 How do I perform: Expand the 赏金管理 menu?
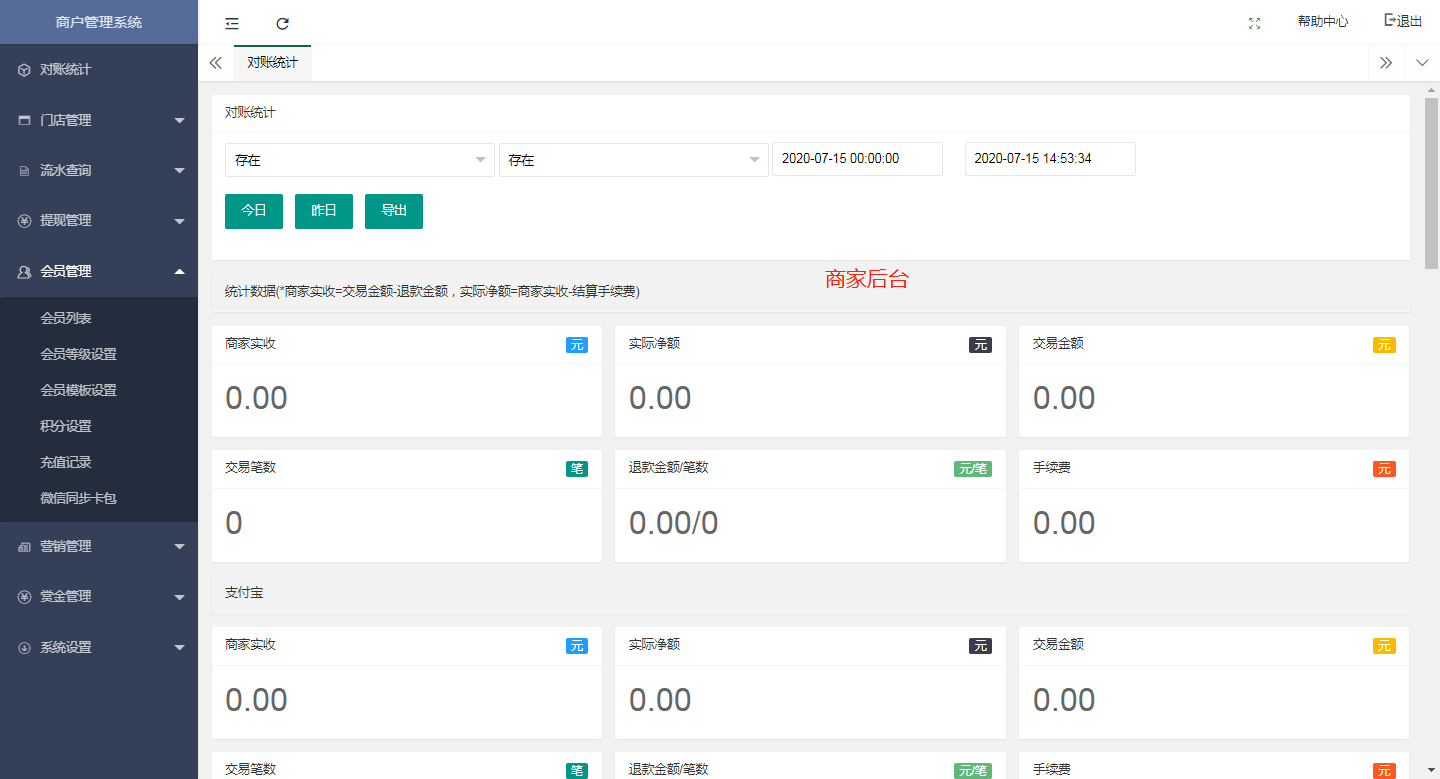coord(99,596)
